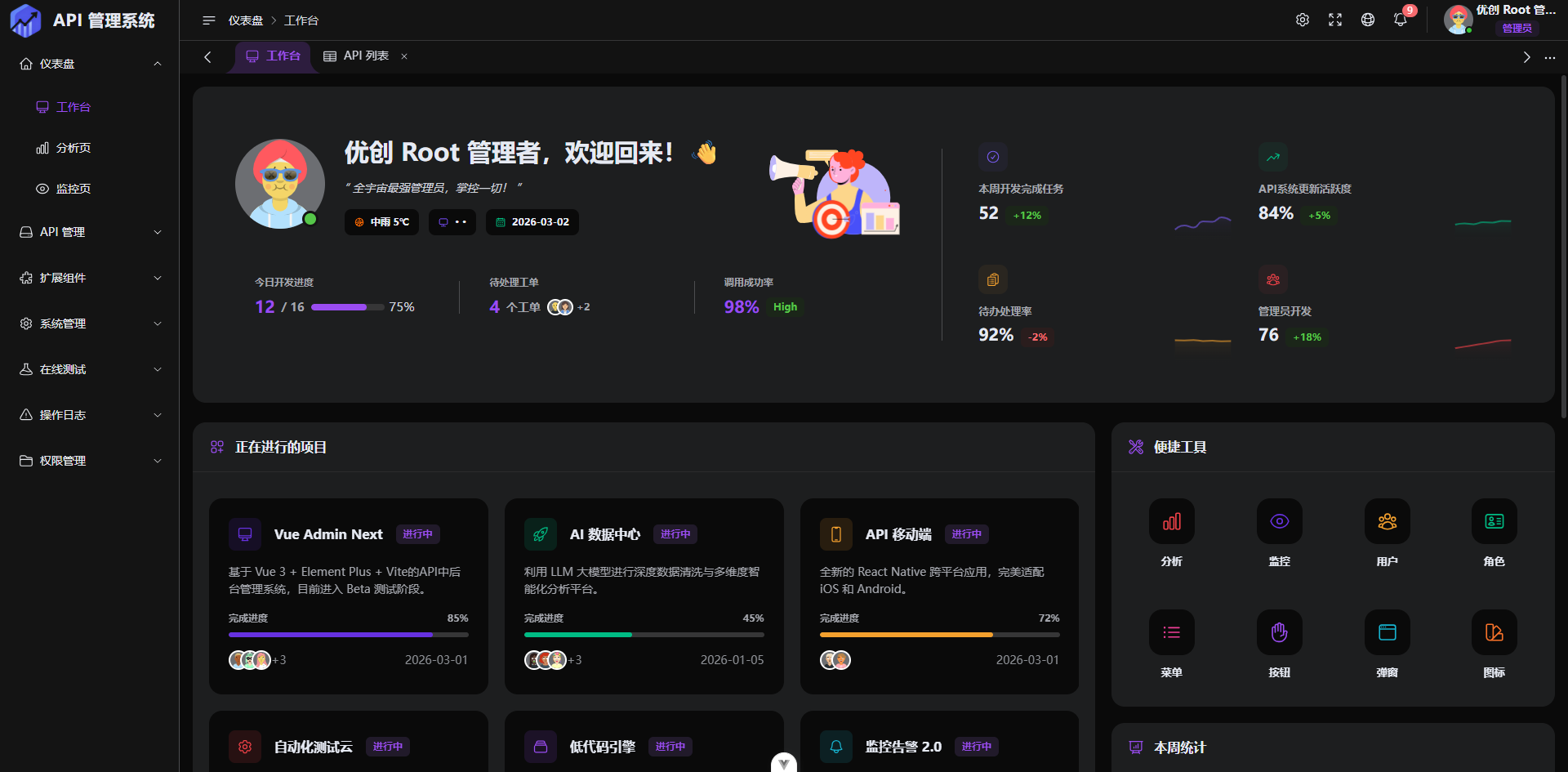Click the Vue Admin Next progress bar
The height and width of the screenshot is (772, 1568).
(348, 634)
